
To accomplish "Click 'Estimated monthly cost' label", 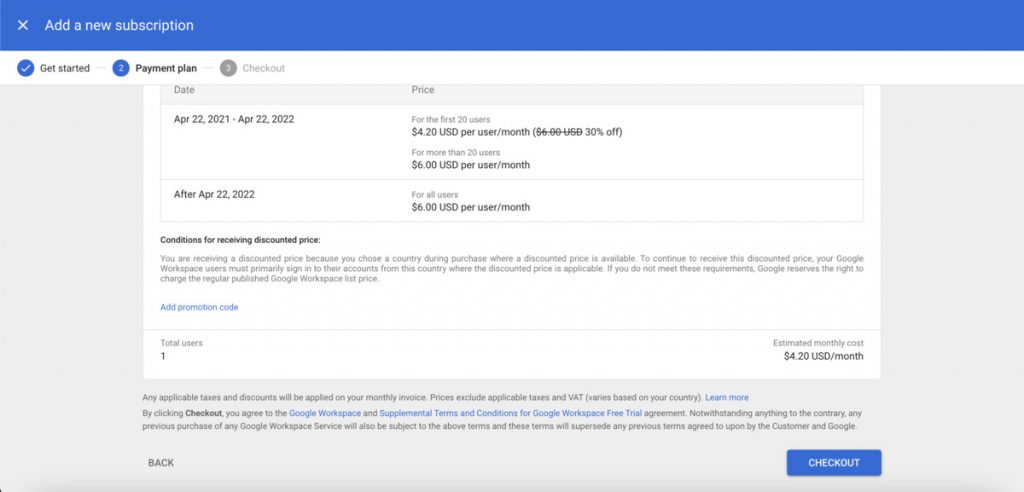I will [818, 343].
